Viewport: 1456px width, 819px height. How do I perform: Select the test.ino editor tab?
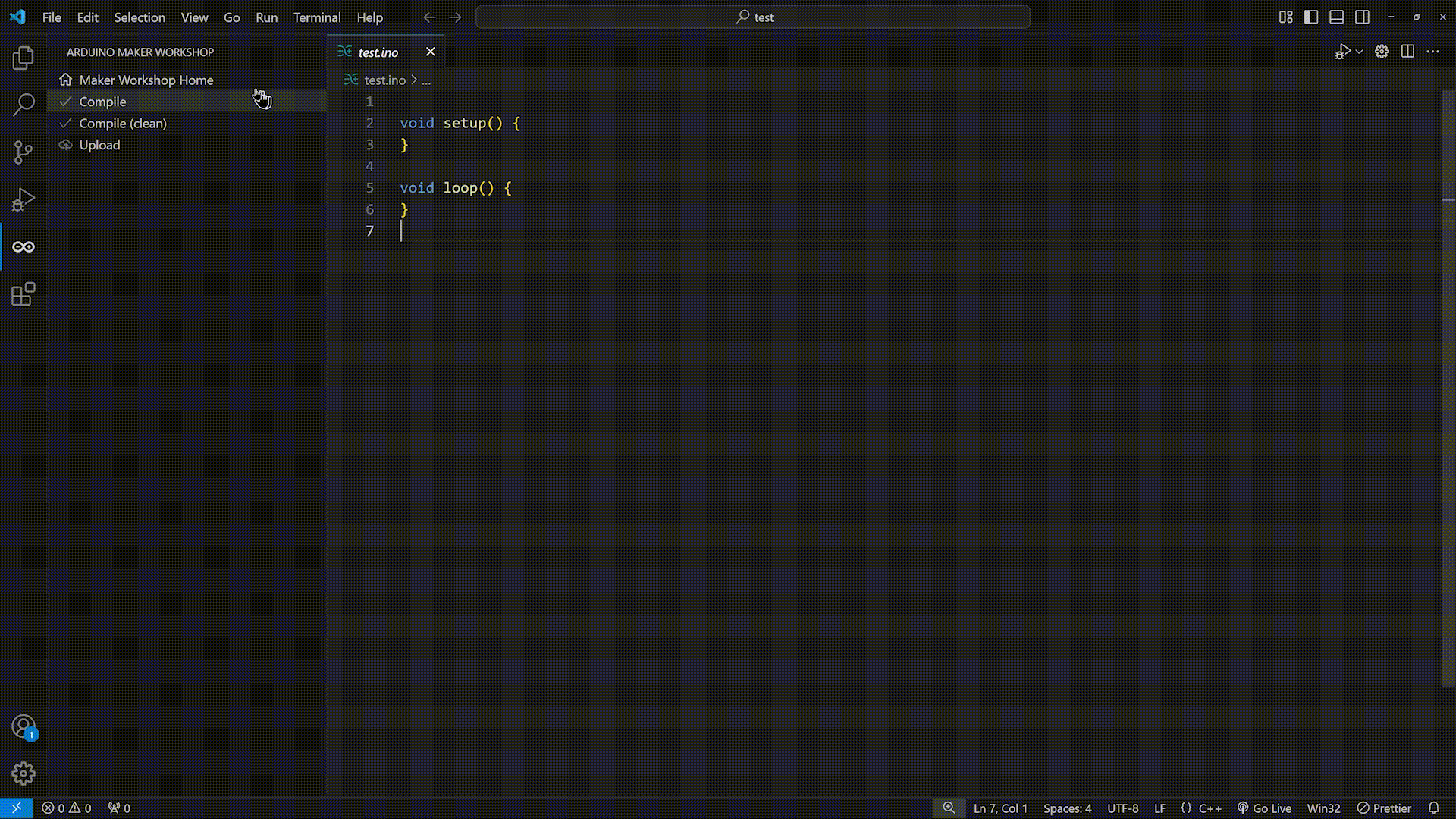tap(378, 52)
